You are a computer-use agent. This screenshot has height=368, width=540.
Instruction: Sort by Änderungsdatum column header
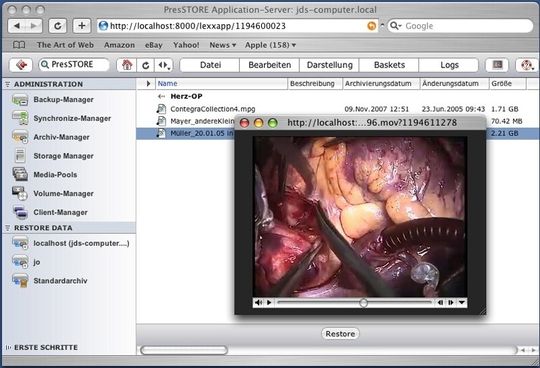[454, 83]
